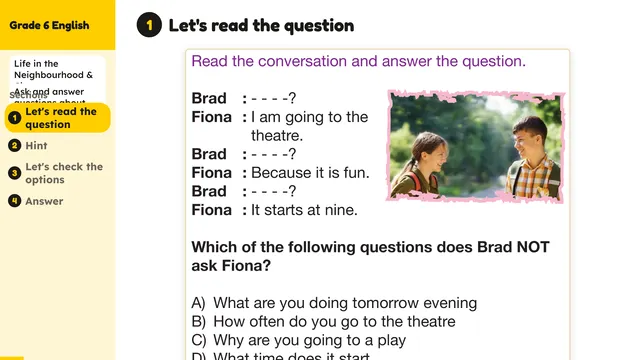Choose option A about tomorrow evening
The height and width of the screenshot is (360, 640).
[x=334, y=303]
